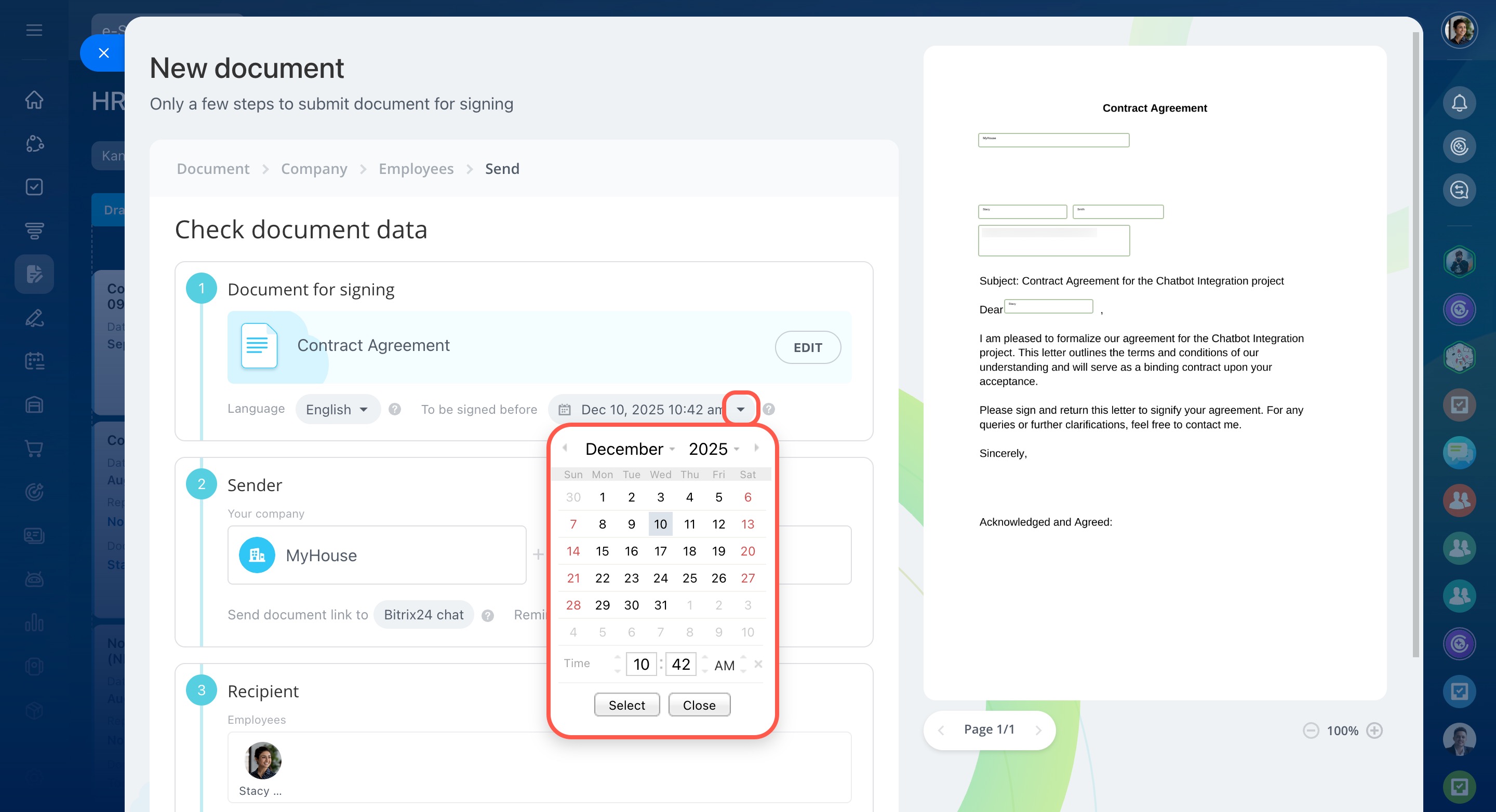Click the MyHouse company icon
1496x812 pixels.
pos(257,556)
